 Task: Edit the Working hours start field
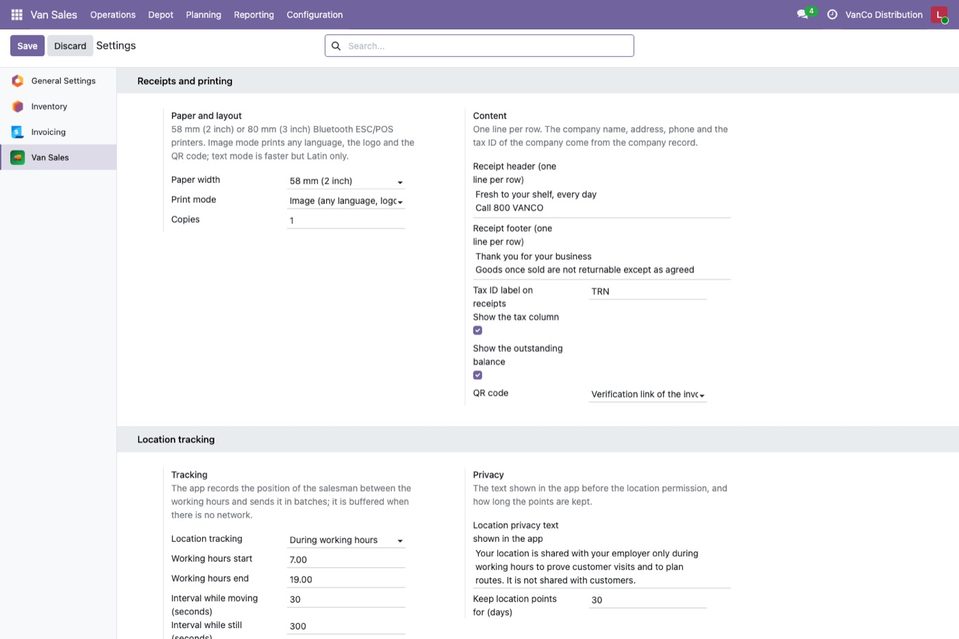tap(346, 560)
